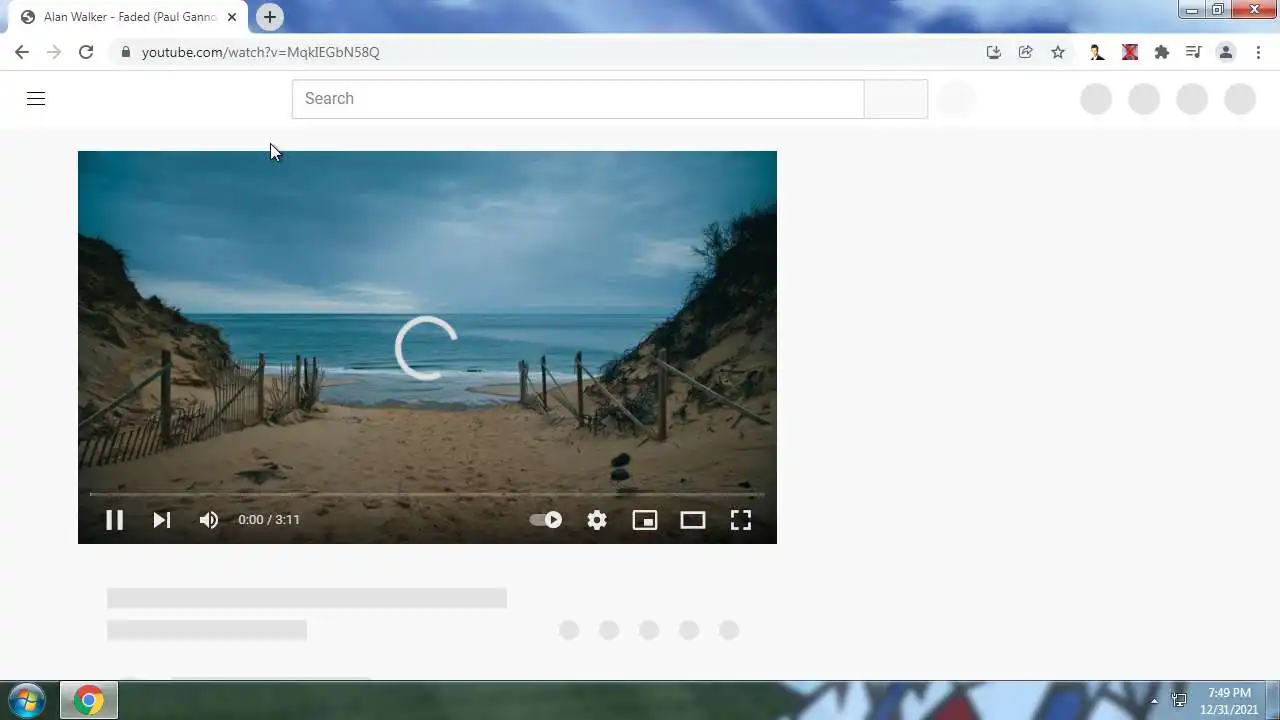Enable miniplayer mode
Image resolution: width=1280 pixels, height=720 pixels.
point(645,520)
